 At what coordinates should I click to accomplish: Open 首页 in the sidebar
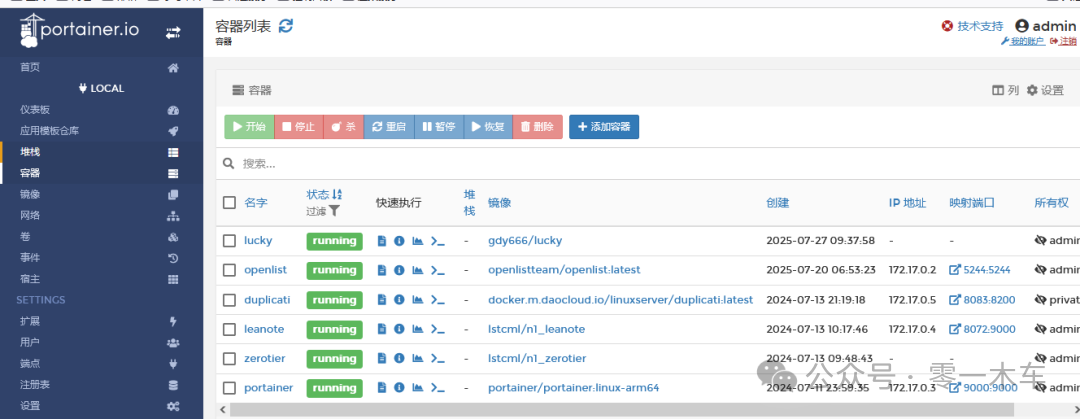tap(101, 68)
